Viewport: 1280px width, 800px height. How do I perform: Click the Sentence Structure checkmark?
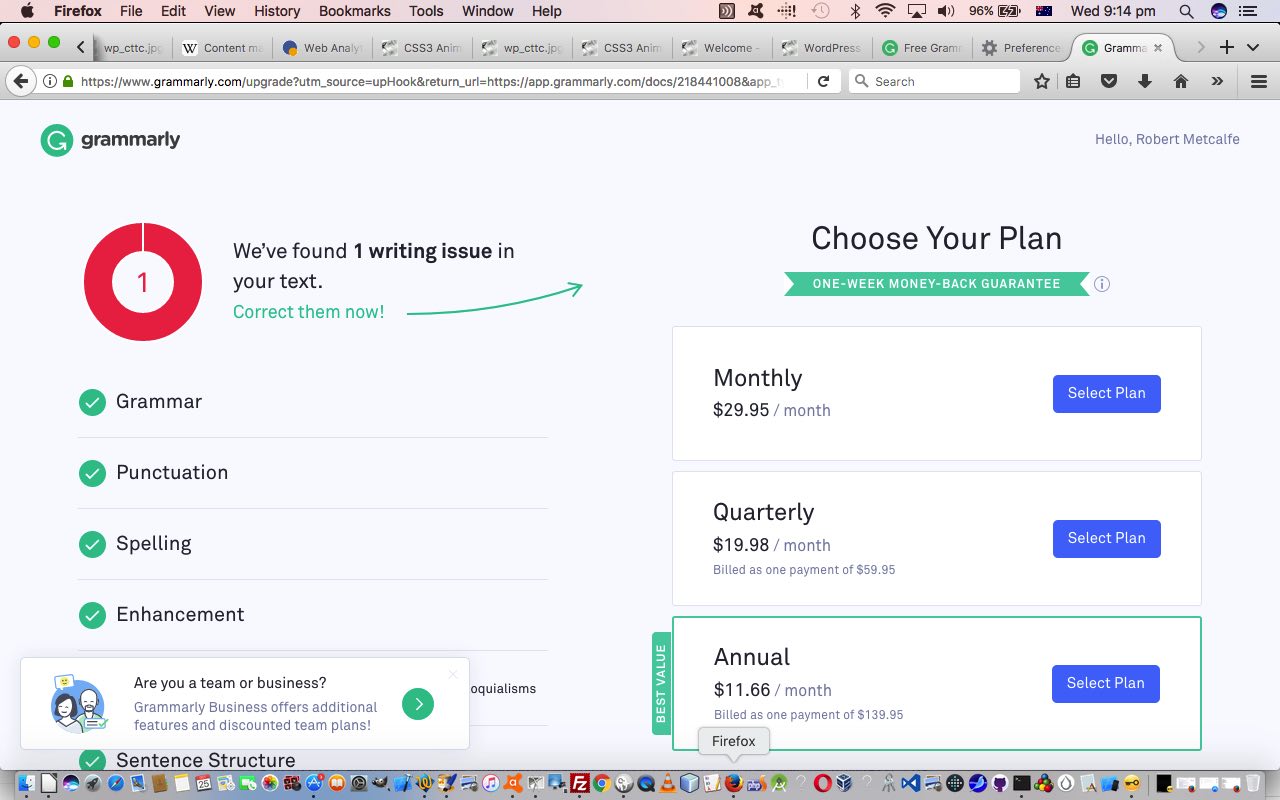(x=92, y=761)
